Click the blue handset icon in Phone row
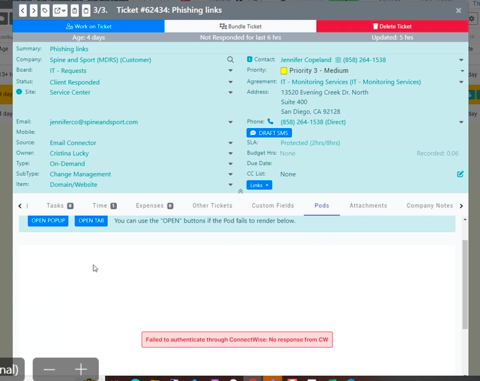The width and height of the screenshot is (480, 381). [270, 122]
